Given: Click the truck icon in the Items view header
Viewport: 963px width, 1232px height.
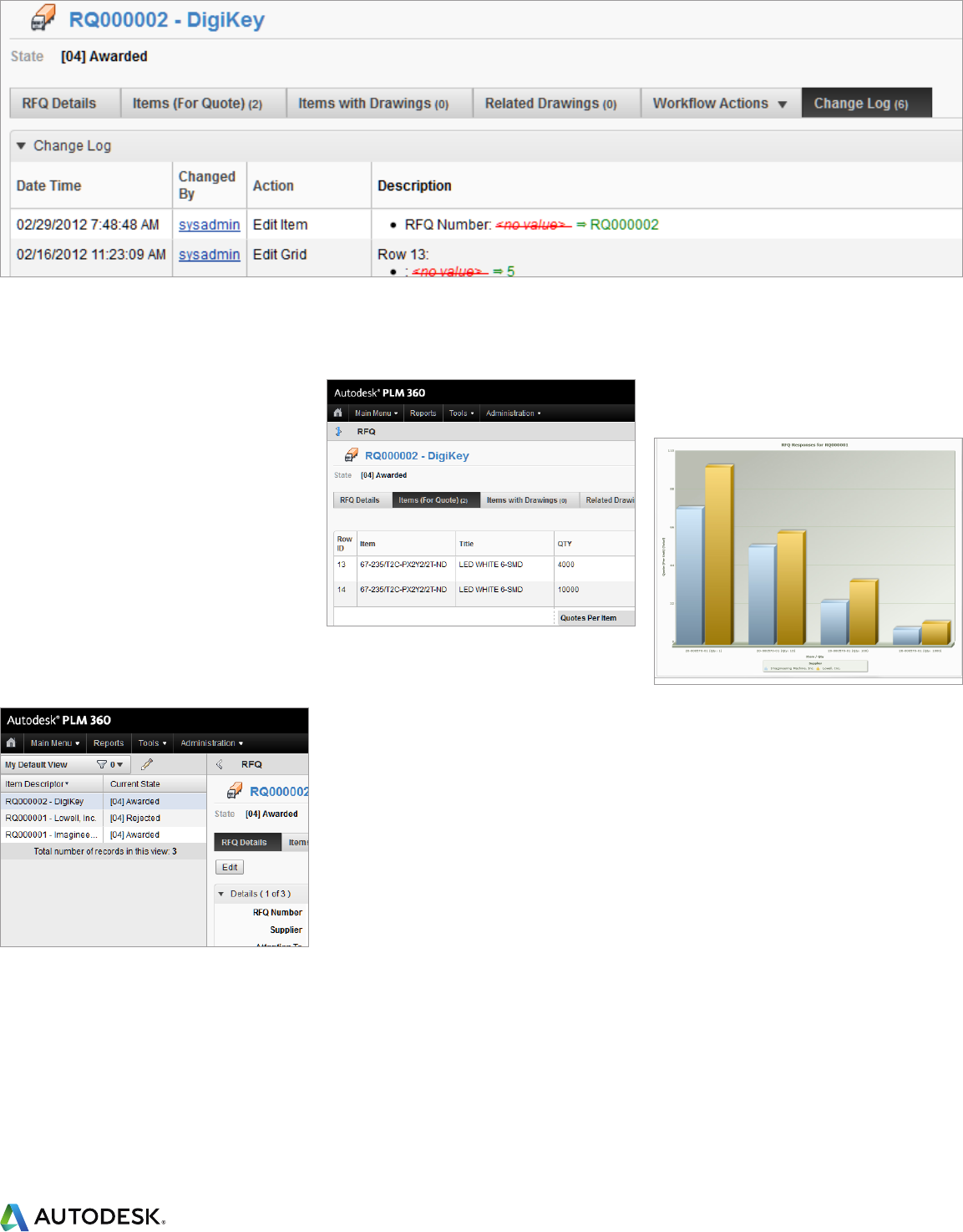Looking at the screenshot, I should (352, 455).
